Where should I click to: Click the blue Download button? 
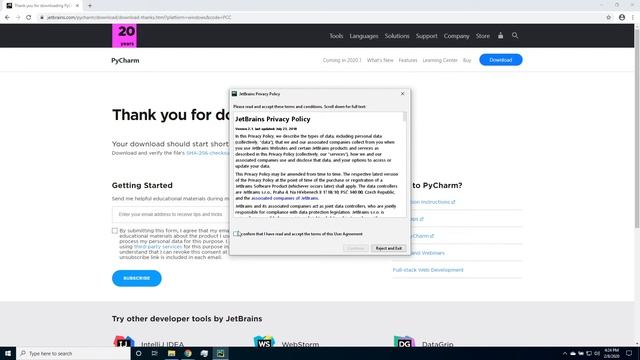pos(500,60)
